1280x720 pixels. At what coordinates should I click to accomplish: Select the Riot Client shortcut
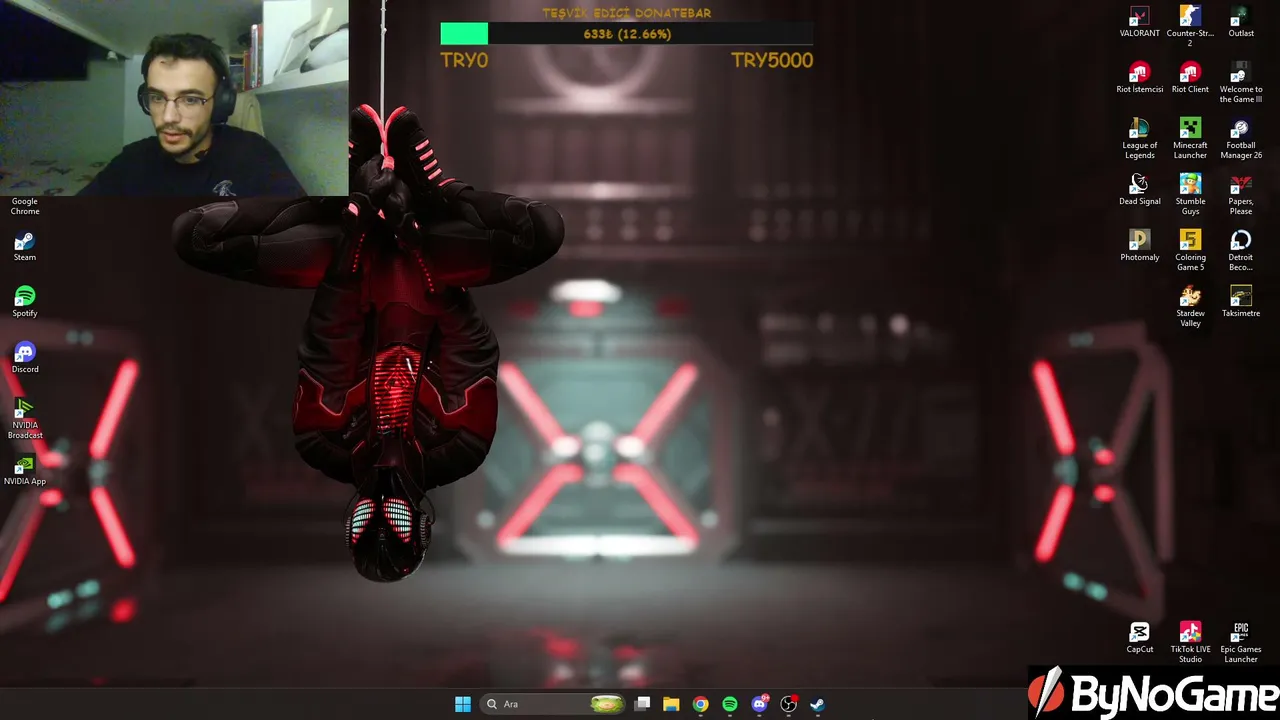coord(1190,78)
